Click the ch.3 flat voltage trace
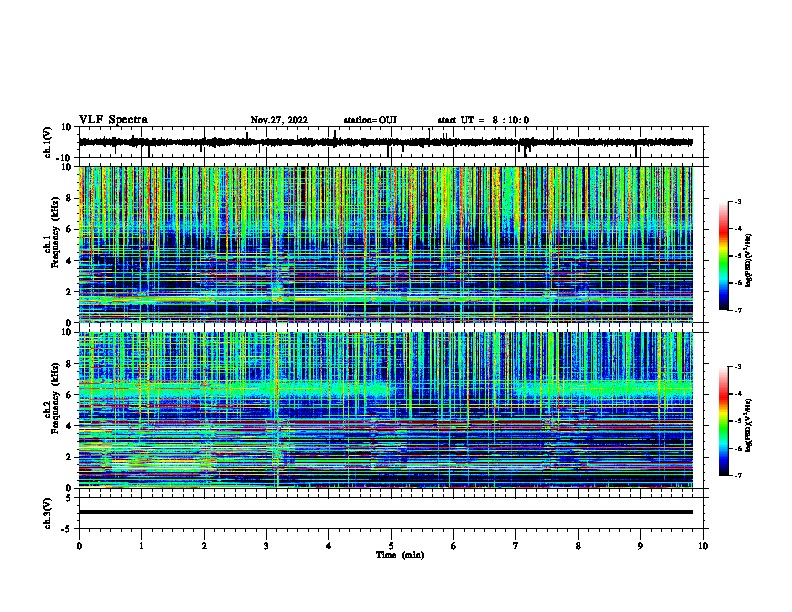The image size is (792, 612). pyautogui.click(x=385, y=512)
